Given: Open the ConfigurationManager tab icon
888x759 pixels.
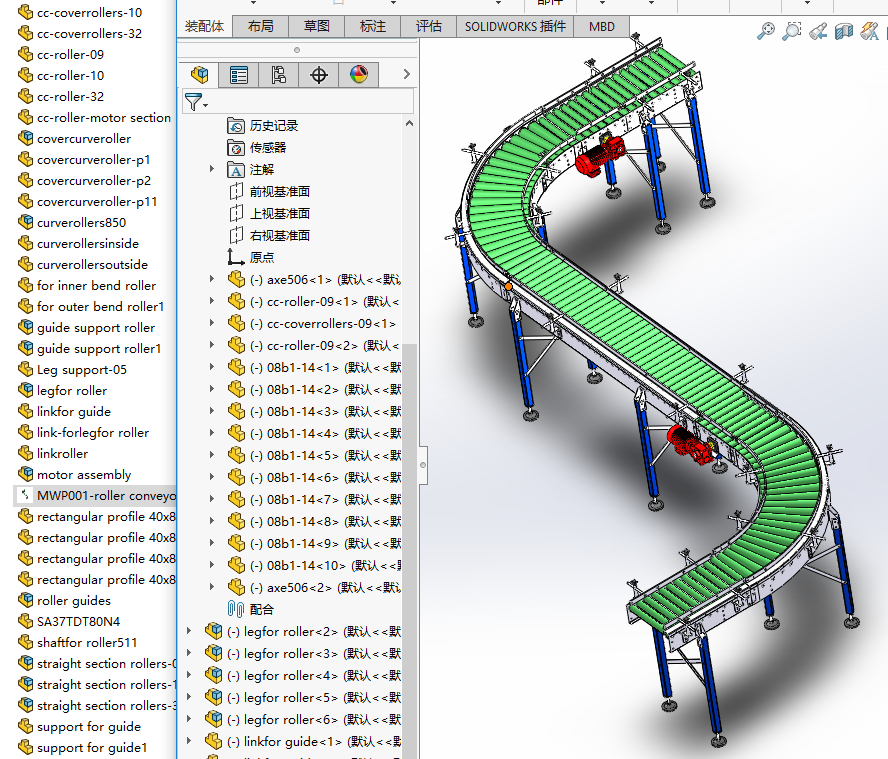Looking at the screenshot, I should click(x=278, y=74).
